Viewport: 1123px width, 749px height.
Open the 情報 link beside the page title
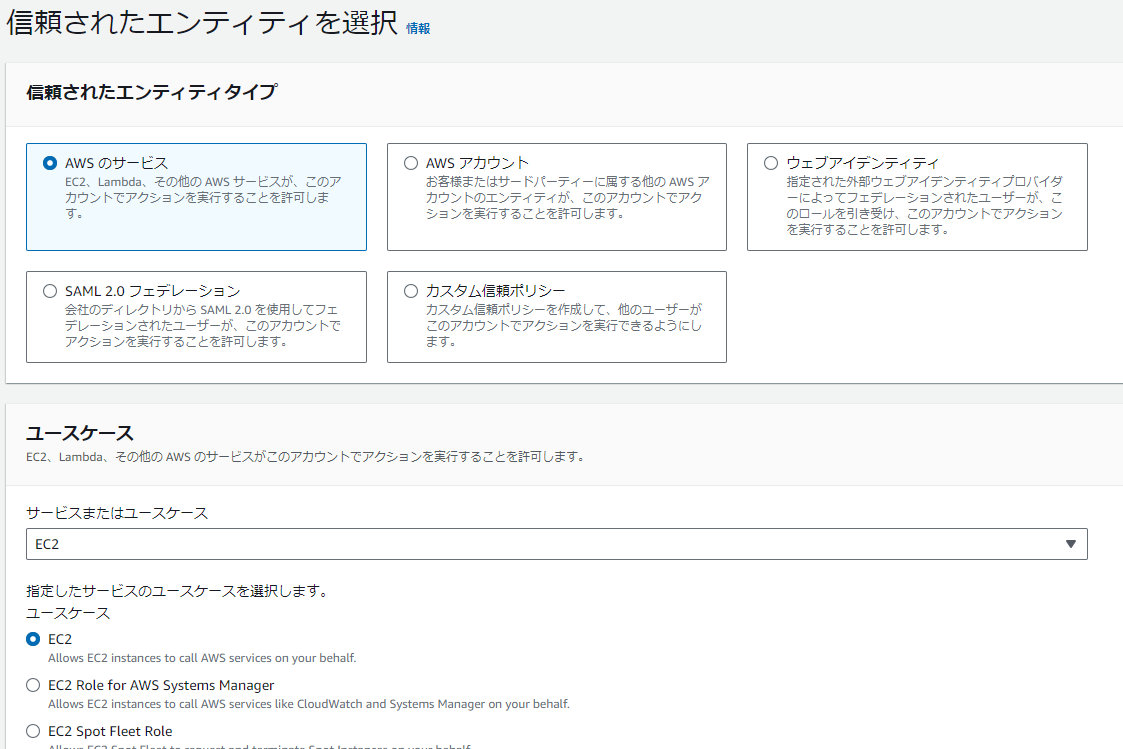[x=418, y=29]
